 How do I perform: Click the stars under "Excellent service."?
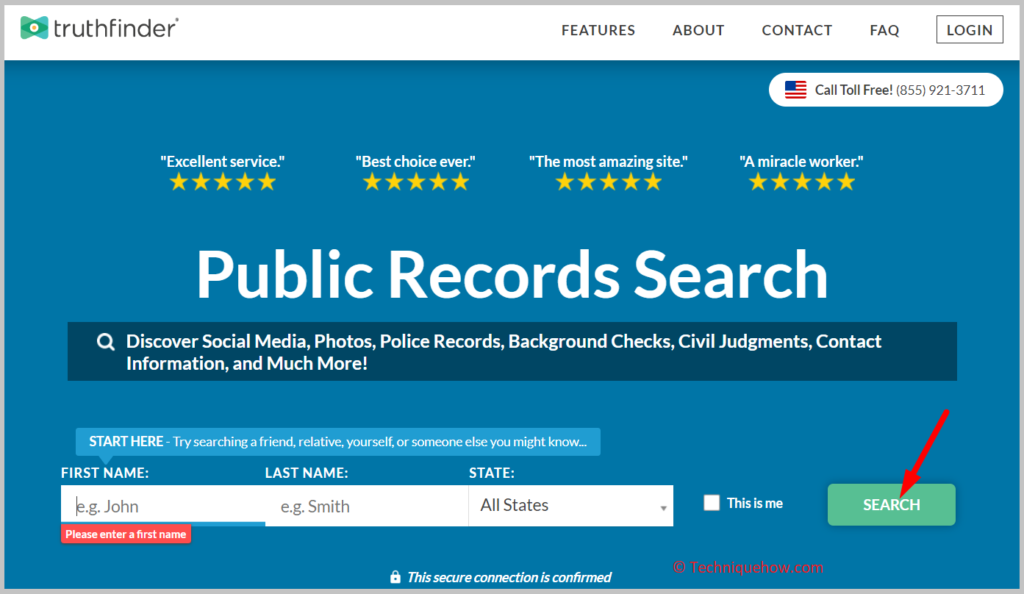point(223,182)
